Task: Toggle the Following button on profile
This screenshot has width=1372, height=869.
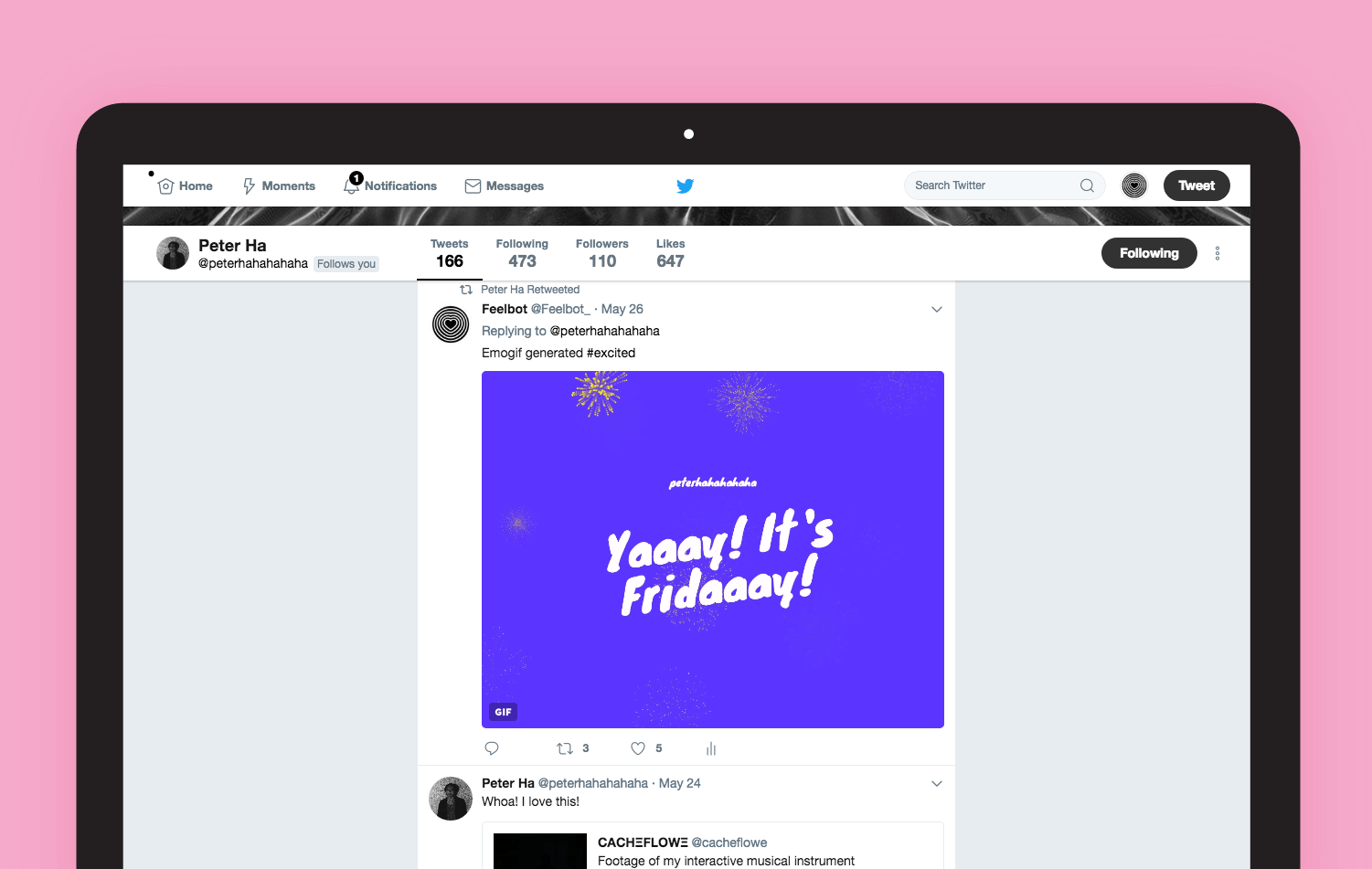Action: click(x=1149, y=253)
